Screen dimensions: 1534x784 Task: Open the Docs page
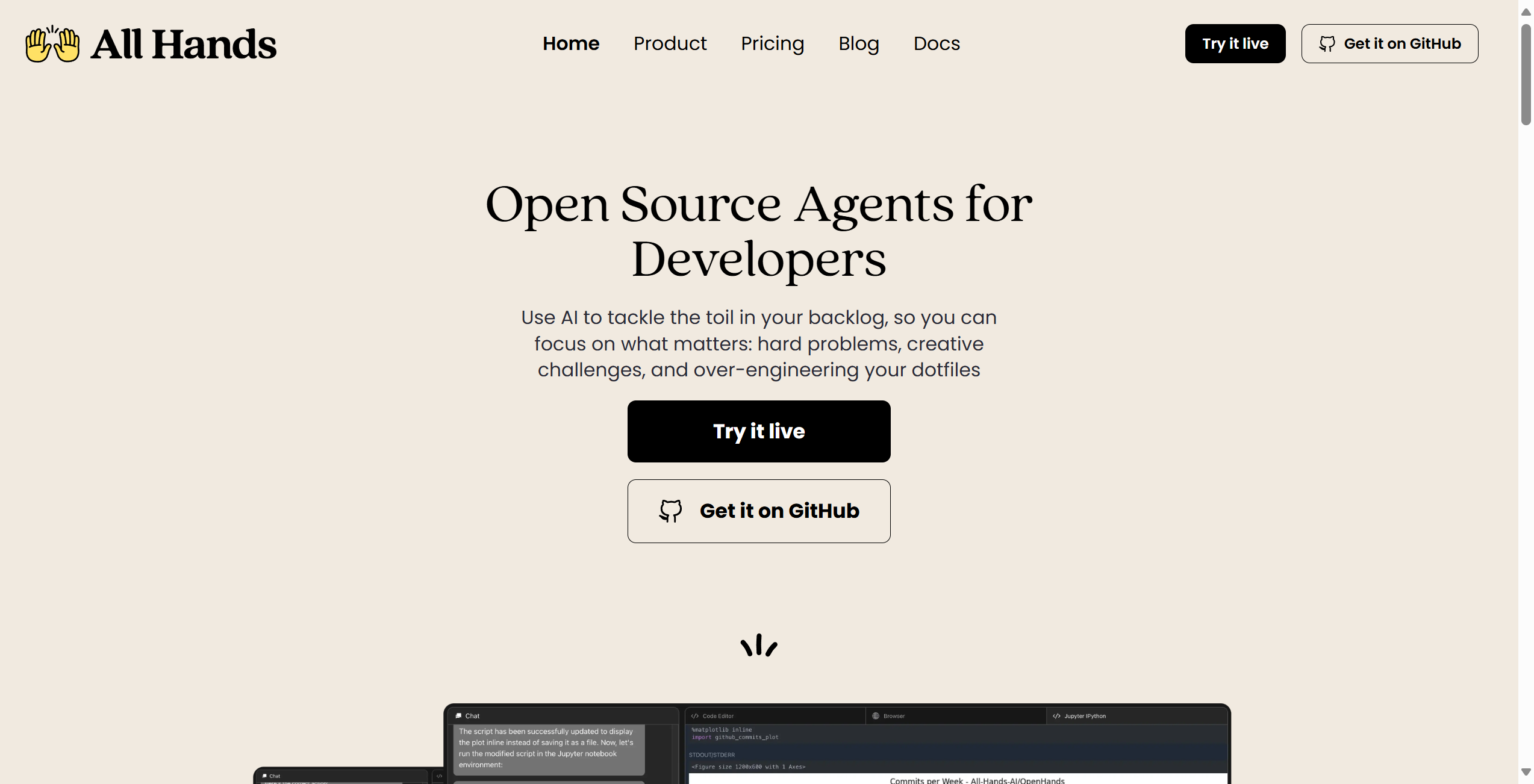(x=936, y=43)
